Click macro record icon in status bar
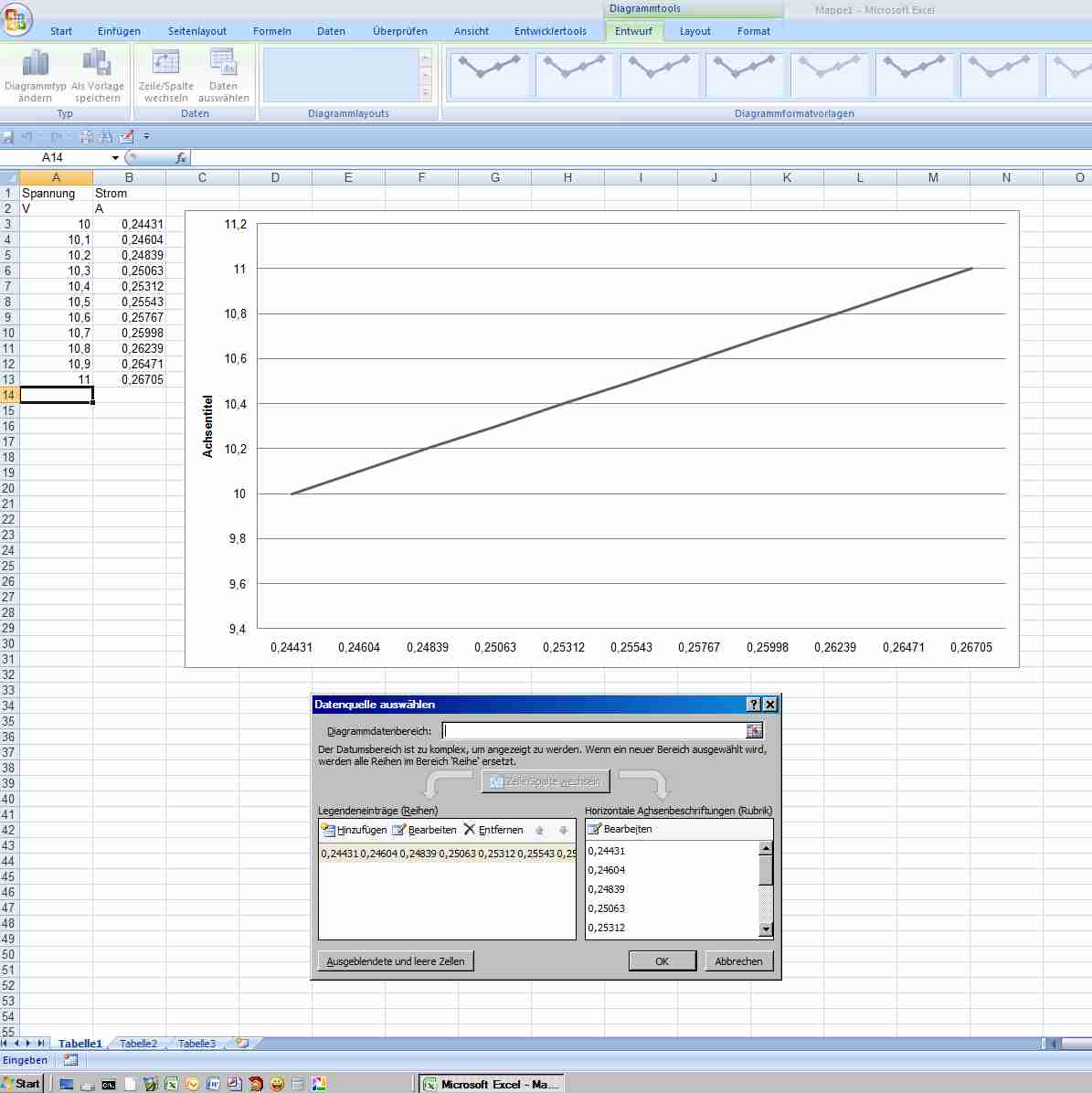This screenshot has height=1093, width=1092. pos(70,1060)
